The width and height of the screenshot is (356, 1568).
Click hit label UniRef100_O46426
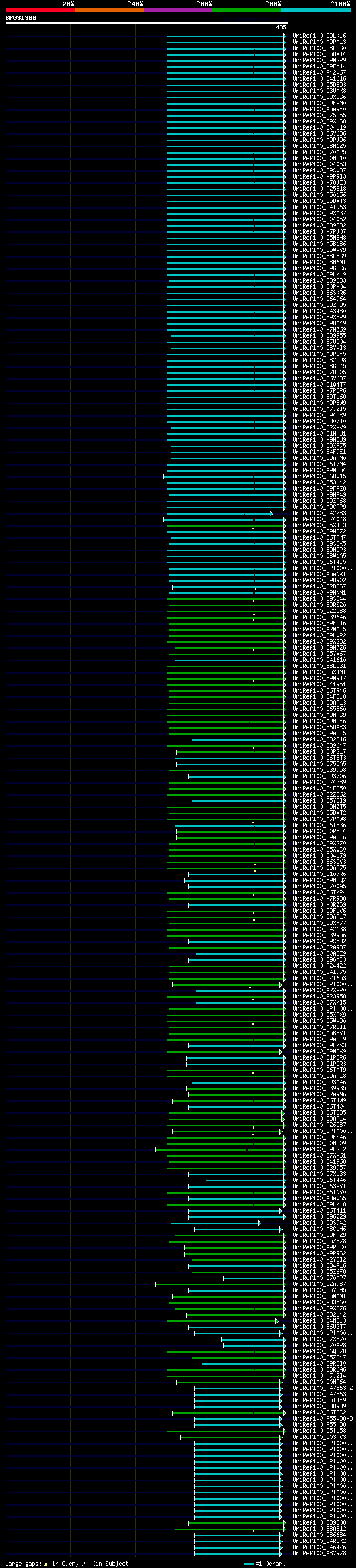click(x=319, y=1547)
